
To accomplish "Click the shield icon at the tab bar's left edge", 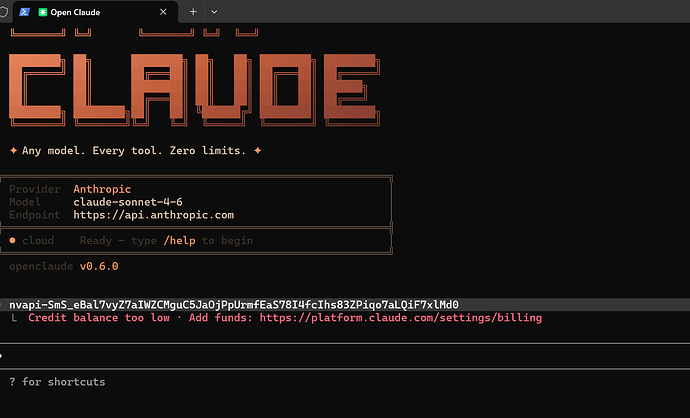I will (x=4, y=12).
